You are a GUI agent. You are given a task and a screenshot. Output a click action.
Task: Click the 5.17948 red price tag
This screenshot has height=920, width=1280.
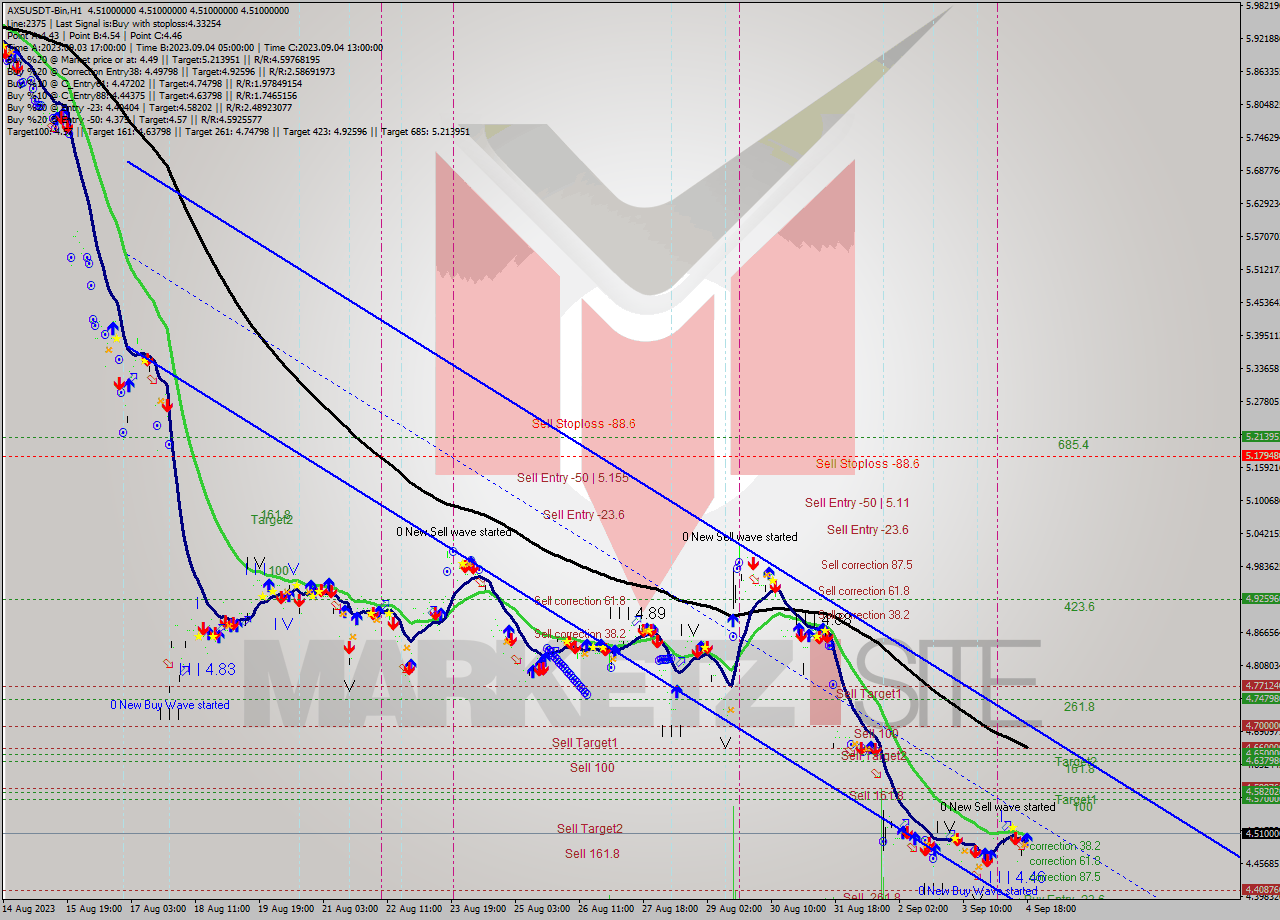pyautogui.click(x=1260, y=455)
